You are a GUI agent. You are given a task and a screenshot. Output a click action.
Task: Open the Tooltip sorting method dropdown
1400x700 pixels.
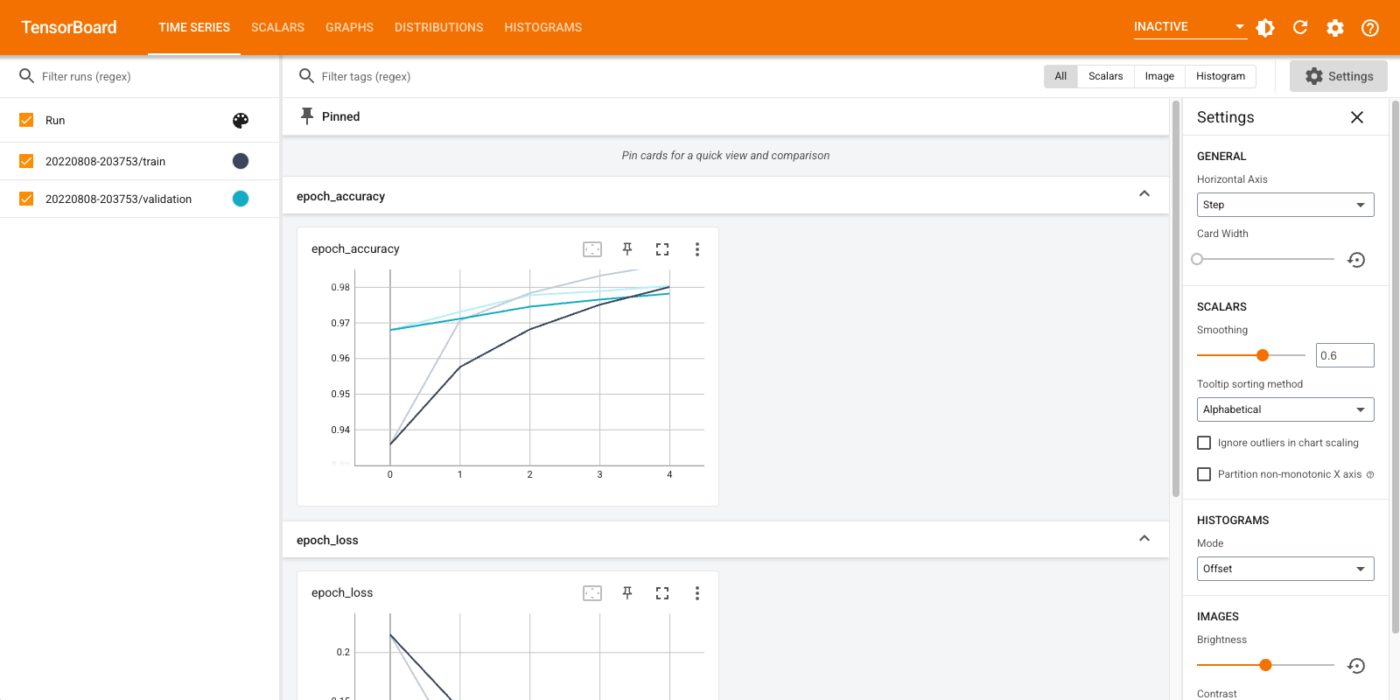1285,409
